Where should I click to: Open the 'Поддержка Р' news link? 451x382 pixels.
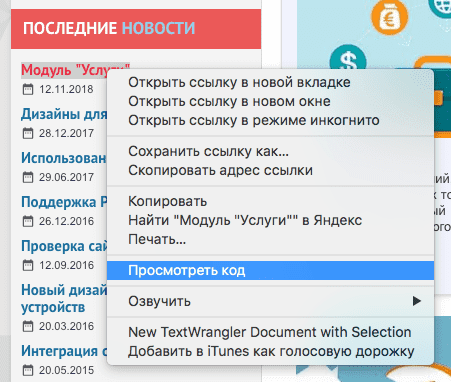pyautogui.click(x=64, y=202)
